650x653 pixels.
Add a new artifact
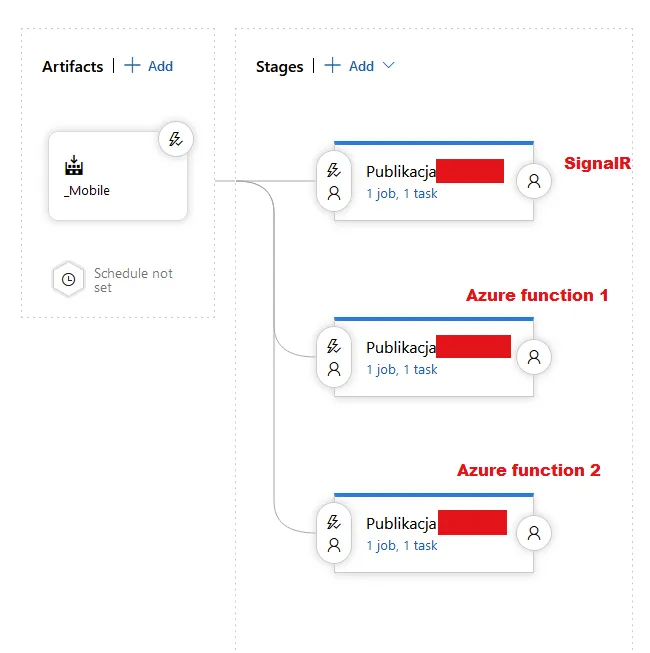tap(148, 66)
